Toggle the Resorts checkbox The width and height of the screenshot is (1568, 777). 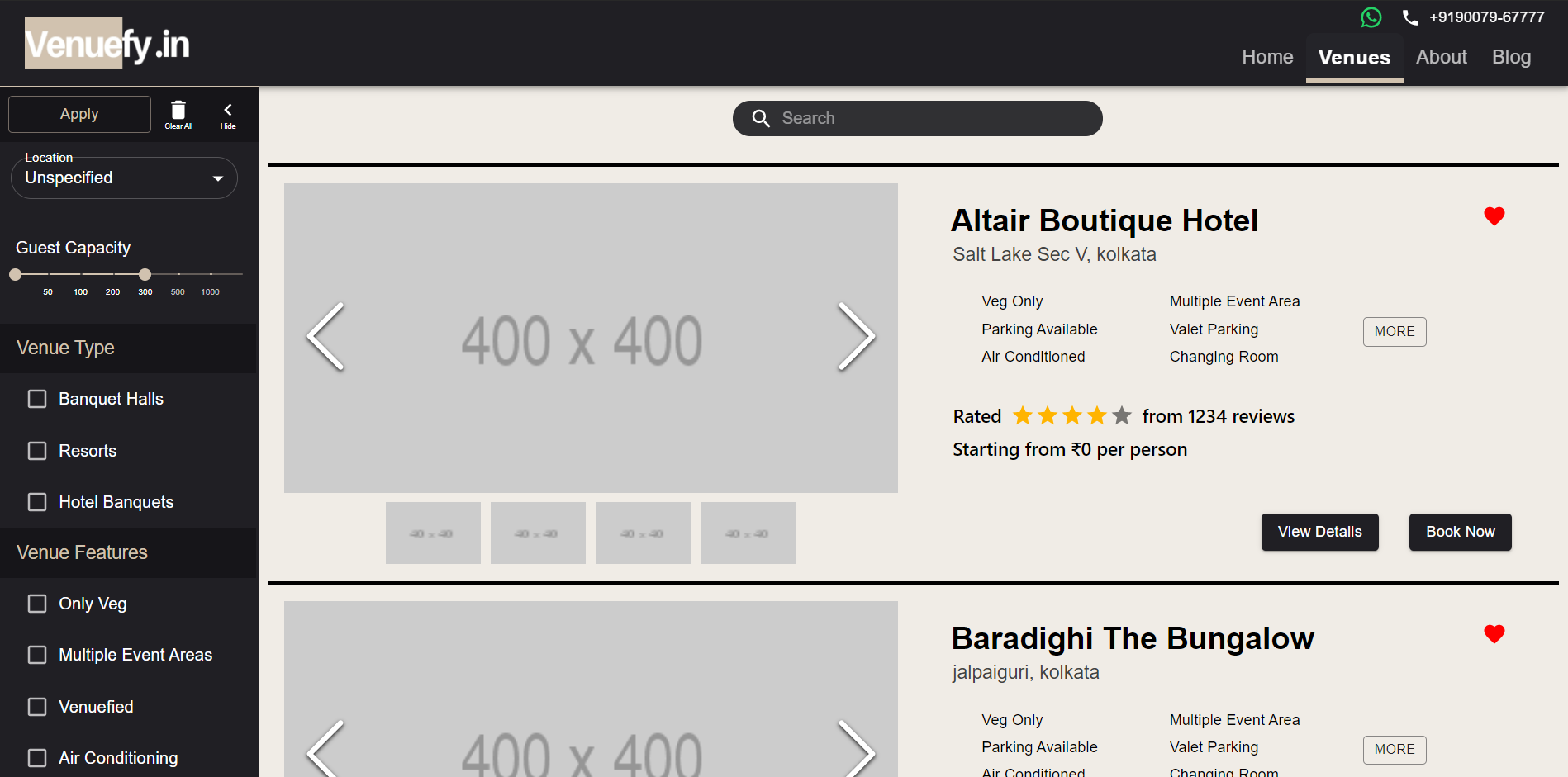[37, 451]
